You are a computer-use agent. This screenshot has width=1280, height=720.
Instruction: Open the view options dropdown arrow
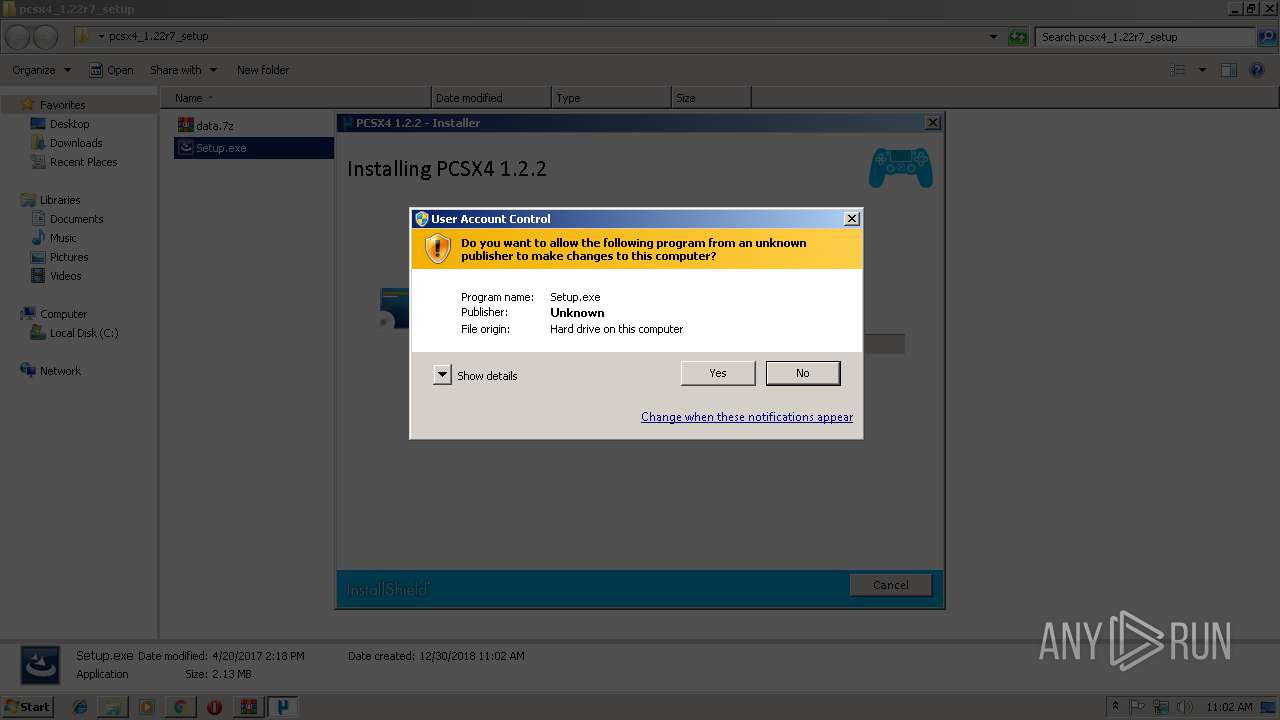click(1202, 70)
